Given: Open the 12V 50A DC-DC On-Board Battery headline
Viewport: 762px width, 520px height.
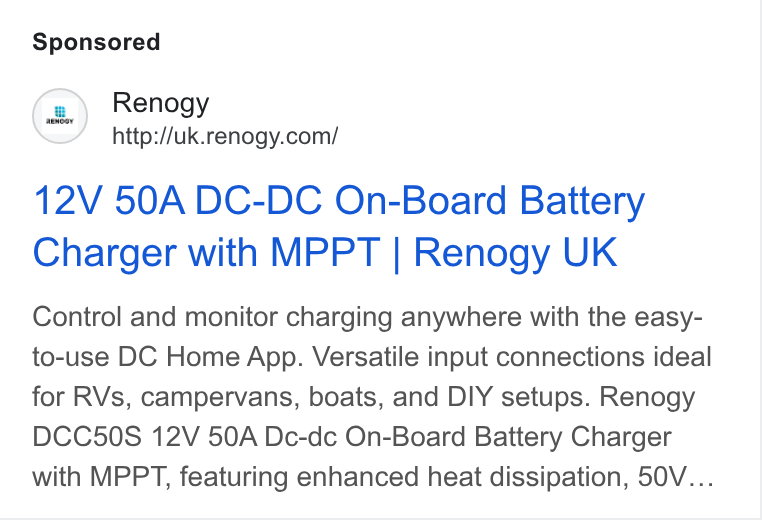Looking at the screenshot, I should [339, 200].
